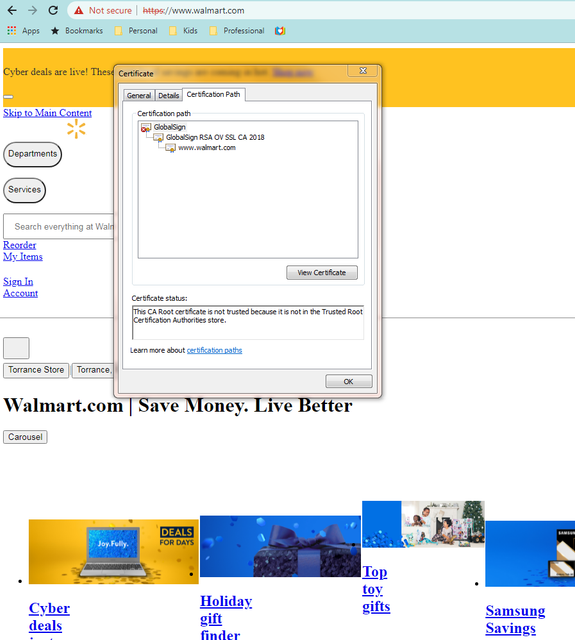The height and width of the screenshot is (640, 575).
Task: Open the Top toy gifts family image
Action: tap(423, 524)
